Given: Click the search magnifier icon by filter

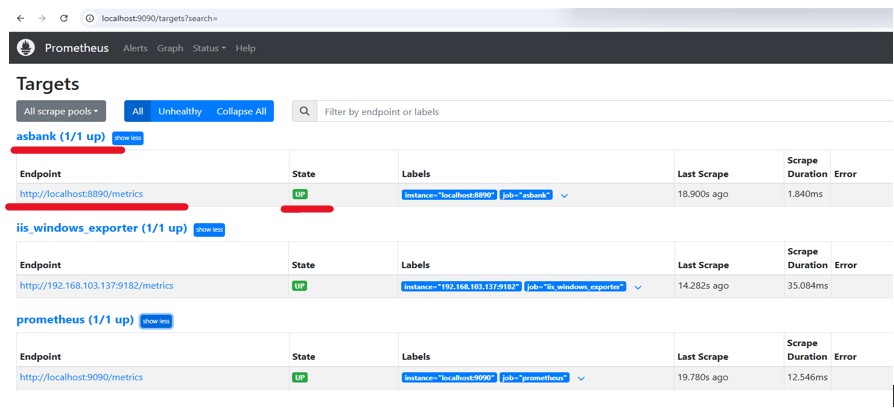Looking at the screenshot, I should coord(305,111).
